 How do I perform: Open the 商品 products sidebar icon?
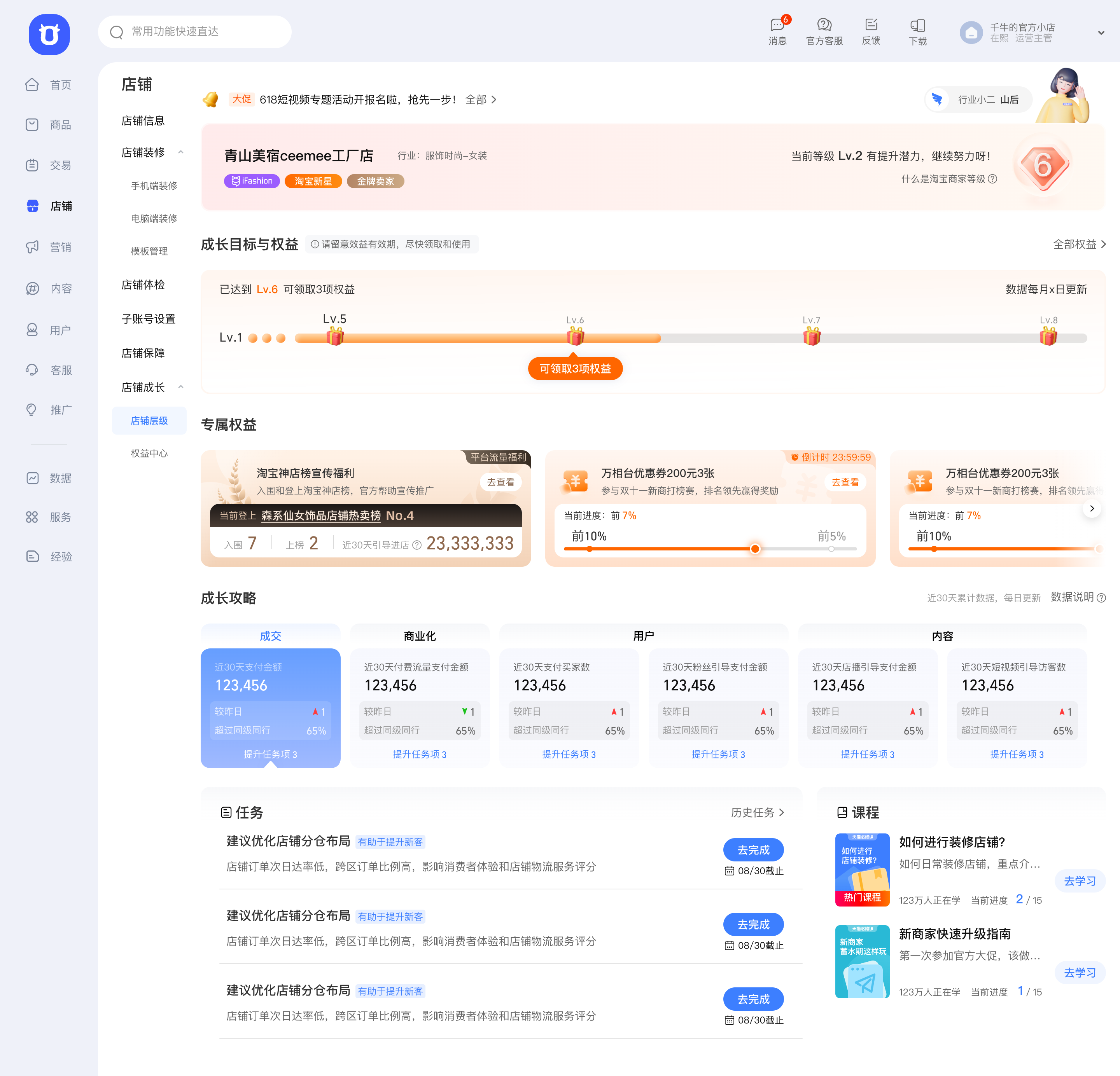click(32, 124)
